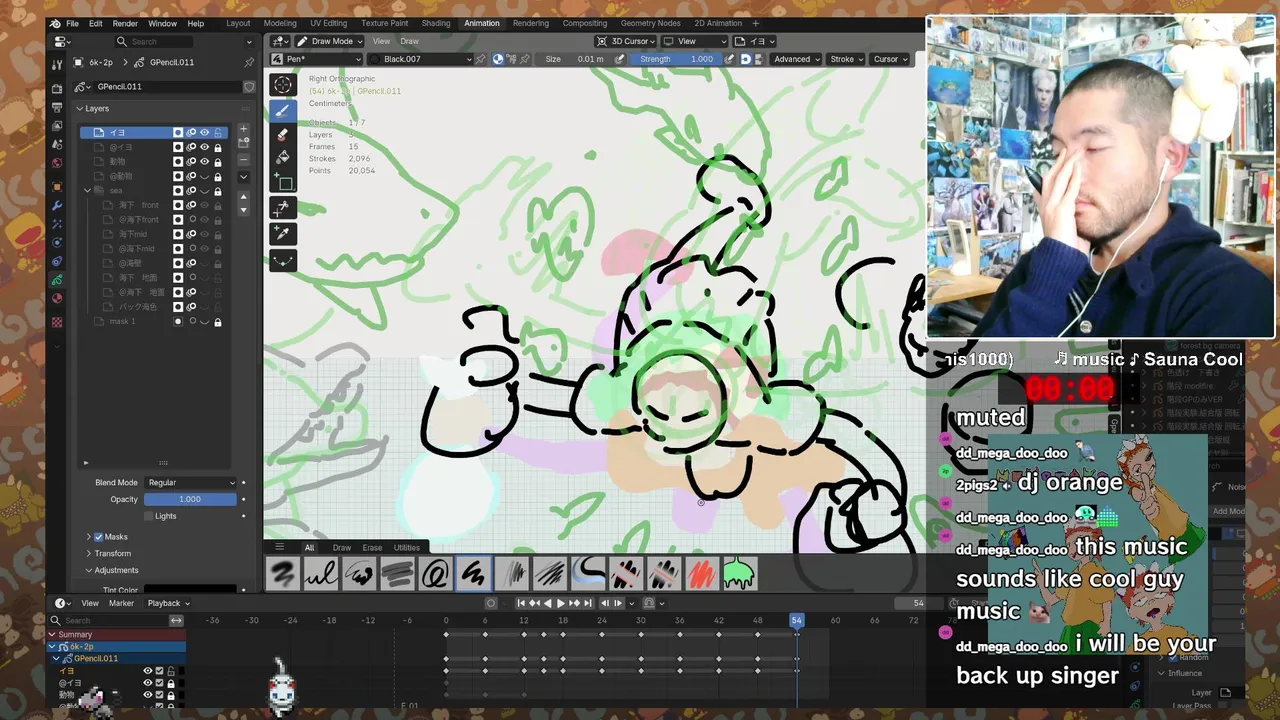Select the Cursor tool in viewport toolbar
1280x720 pixels.
pos(283,85)
